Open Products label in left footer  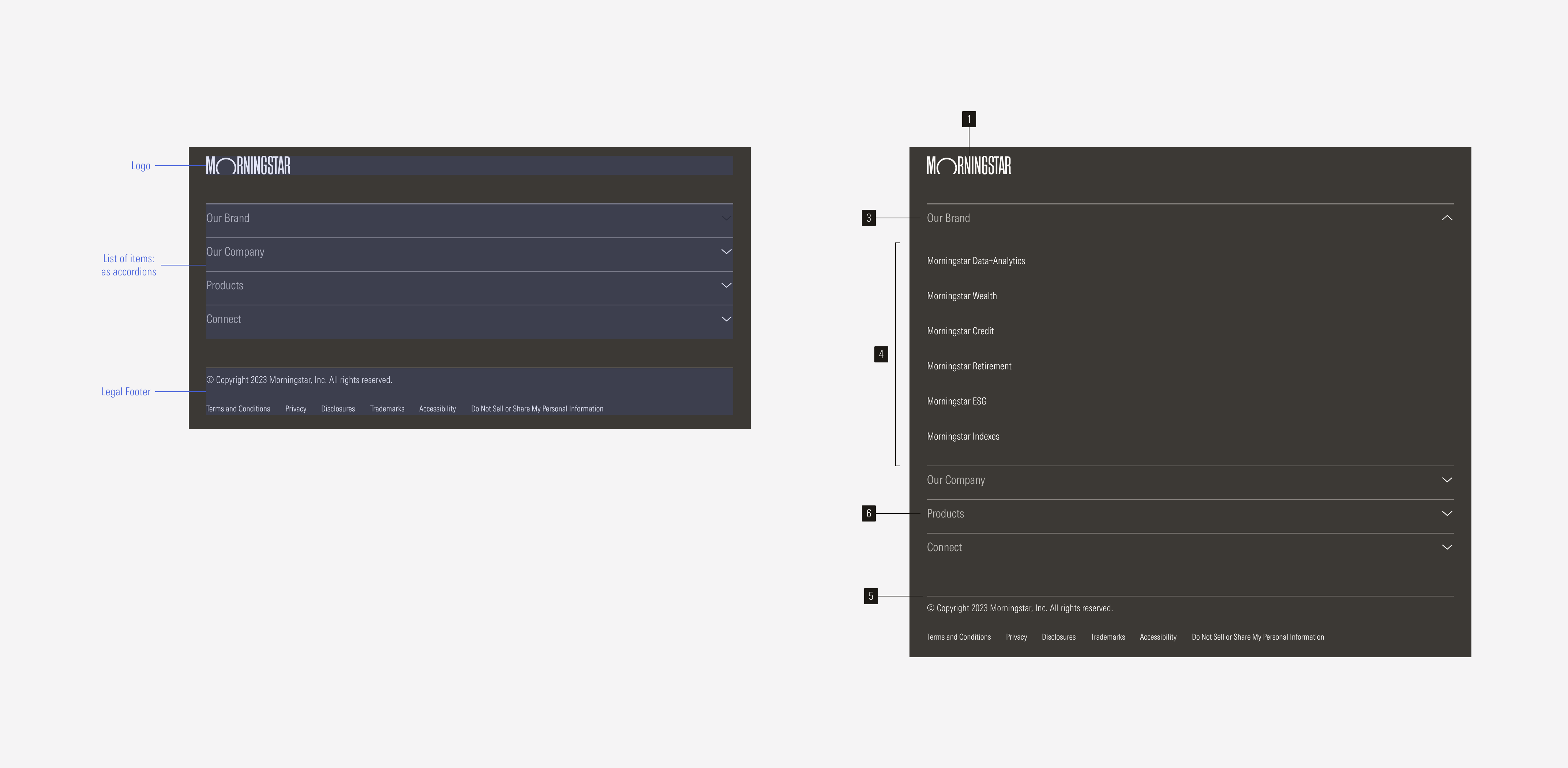click(225, 285)
